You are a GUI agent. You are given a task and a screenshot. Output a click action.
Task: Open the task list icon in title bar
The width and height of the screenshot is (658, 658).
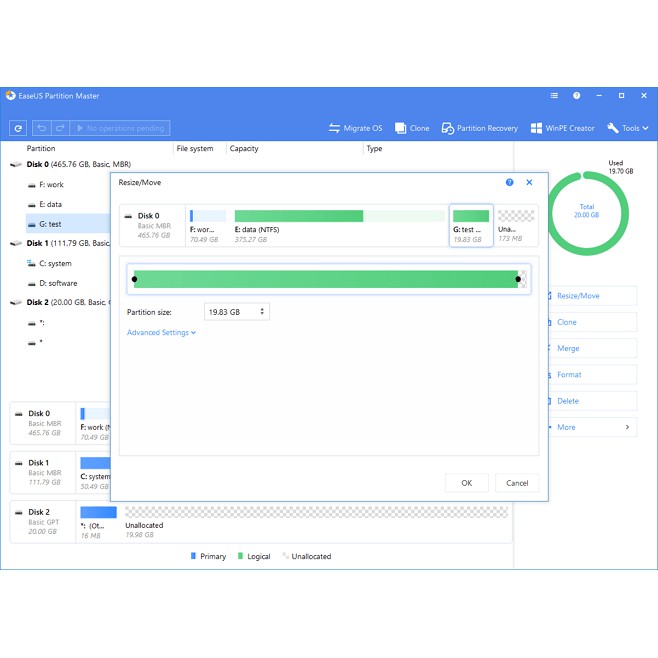click(554, 96)
